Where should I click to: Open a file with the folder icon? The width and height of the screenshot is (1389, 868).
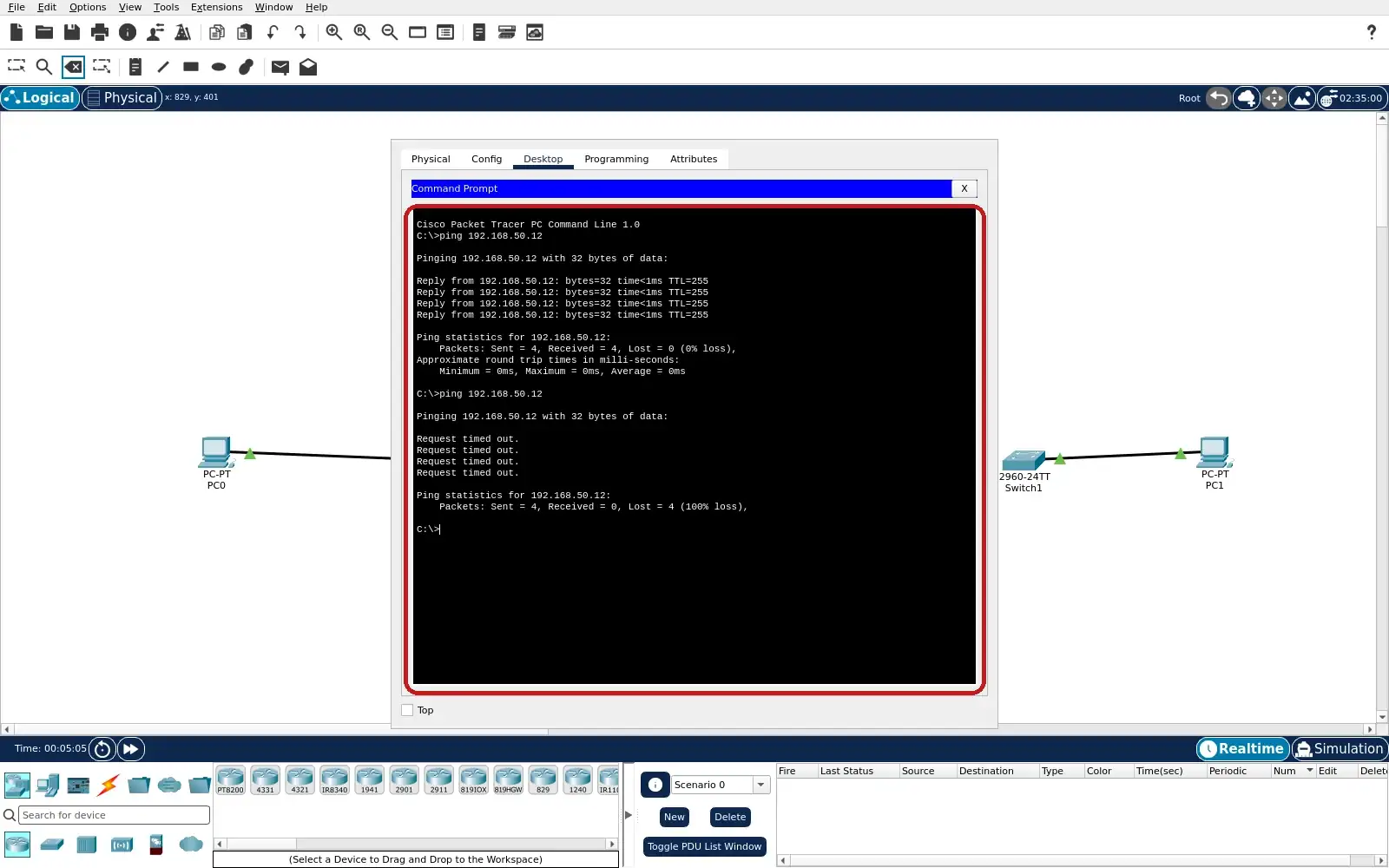click(x=44, y=32)
